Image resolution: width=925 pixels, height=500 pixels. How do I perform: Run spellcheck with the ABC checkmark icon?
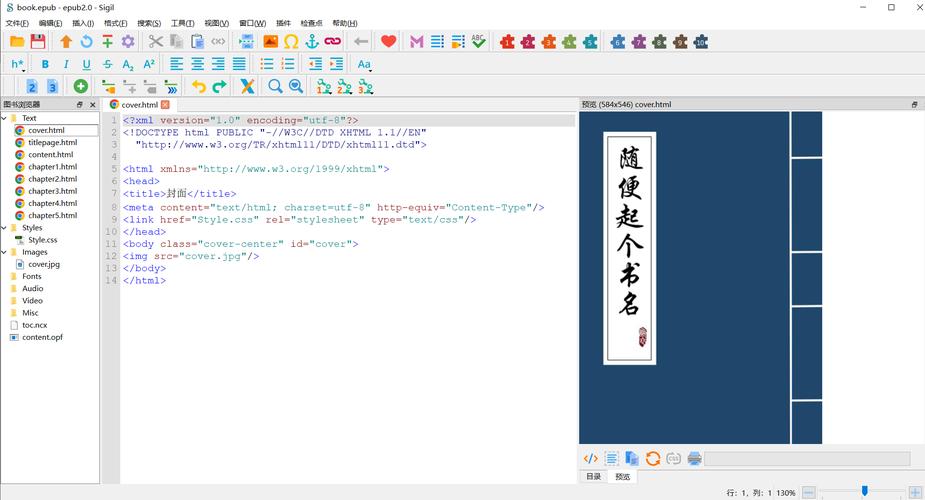pos(478,41)
